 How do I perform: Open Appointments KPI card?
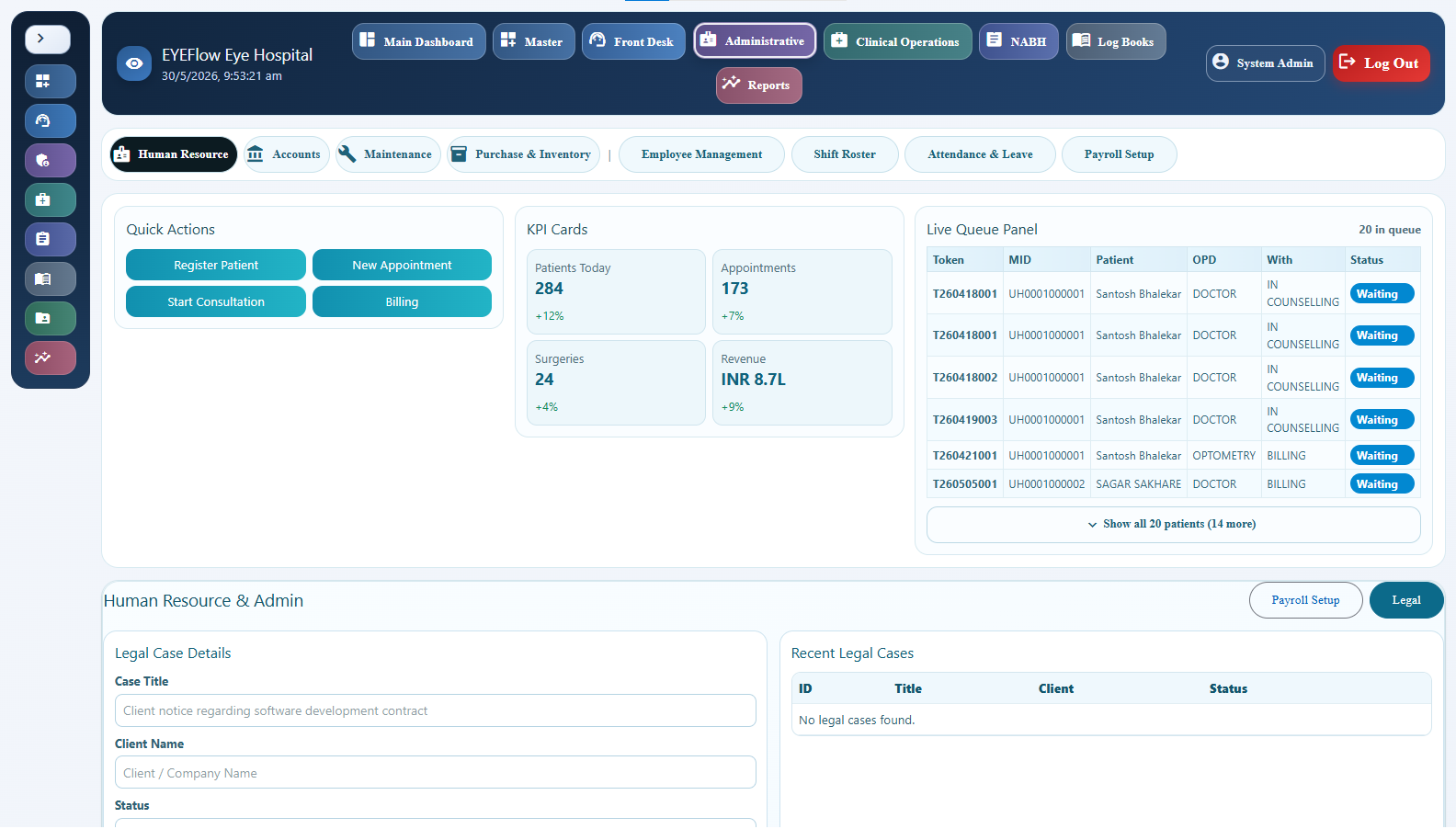[x=802, y=291]
